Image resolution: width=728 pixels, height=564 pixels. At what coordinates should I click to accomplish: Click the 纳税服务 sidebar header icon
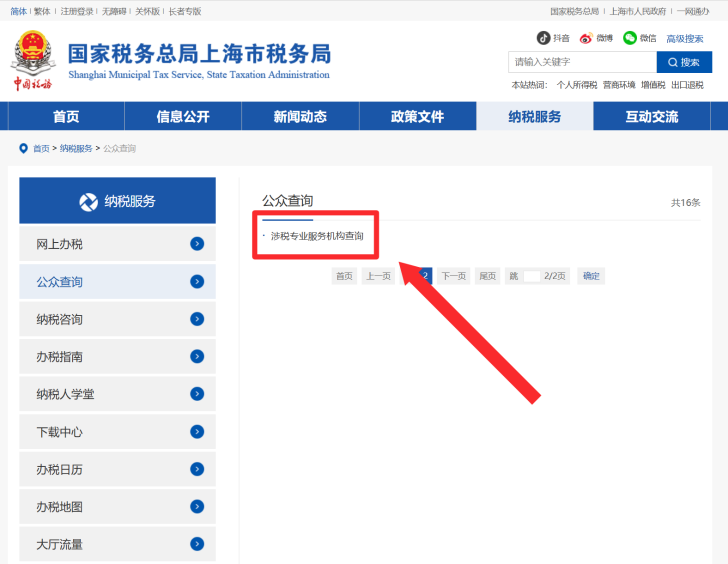(x=89, y=202)
